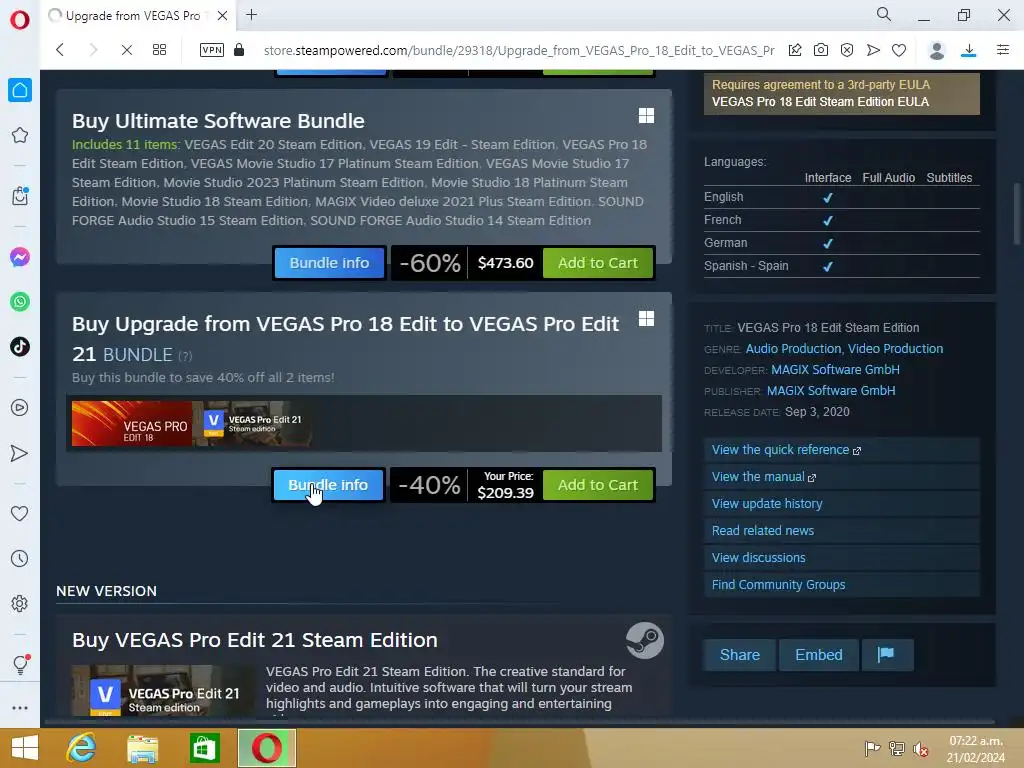This screenshot has width=1024, height=768.
Task: Click the Share button
Action: tap(740, 655)
